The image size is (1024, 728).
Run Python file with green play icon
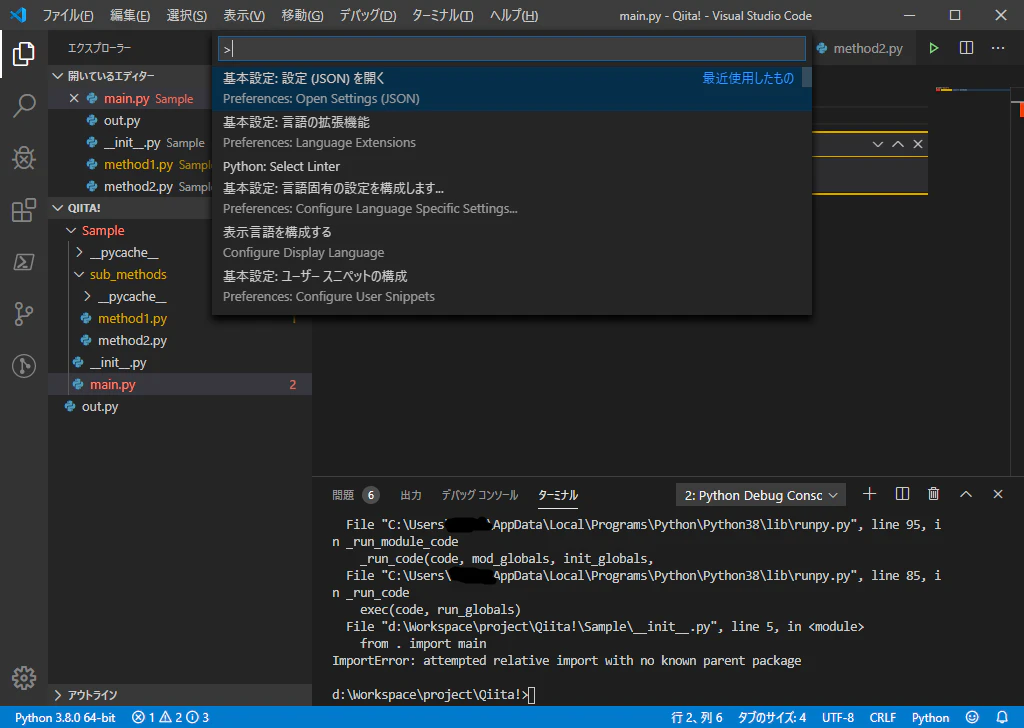(x=934, y=48)
